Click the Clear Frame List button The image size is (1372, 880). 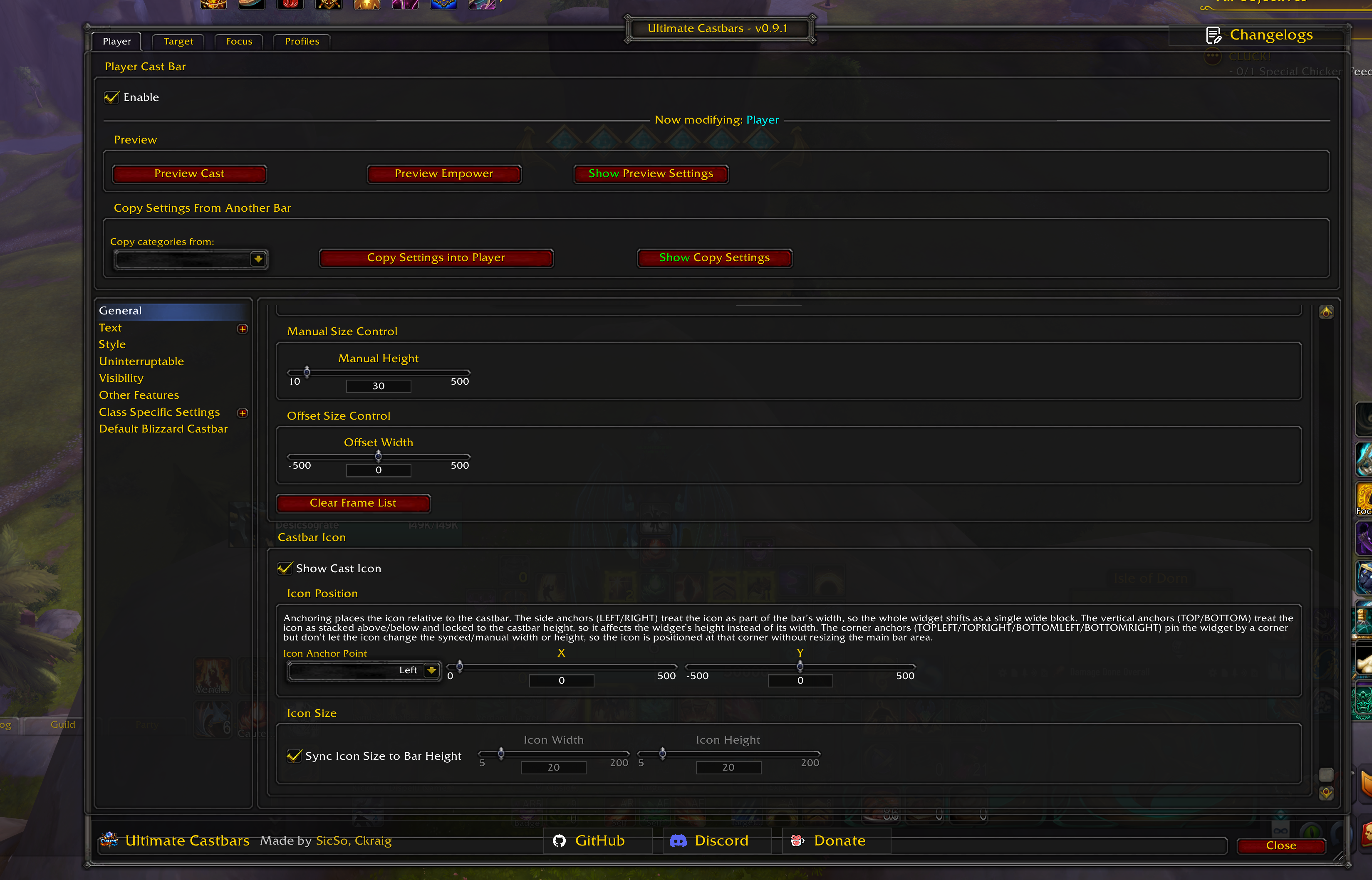pos(353,503)
